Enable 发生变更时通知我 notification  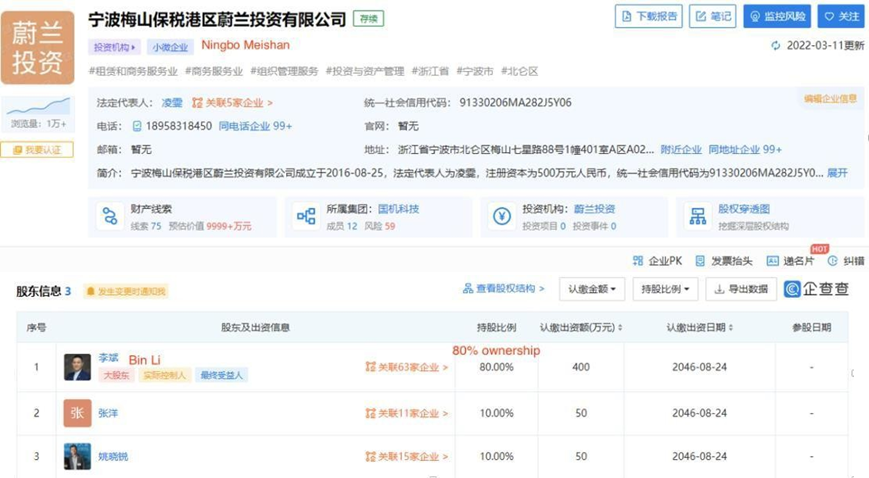coord(126,291)
